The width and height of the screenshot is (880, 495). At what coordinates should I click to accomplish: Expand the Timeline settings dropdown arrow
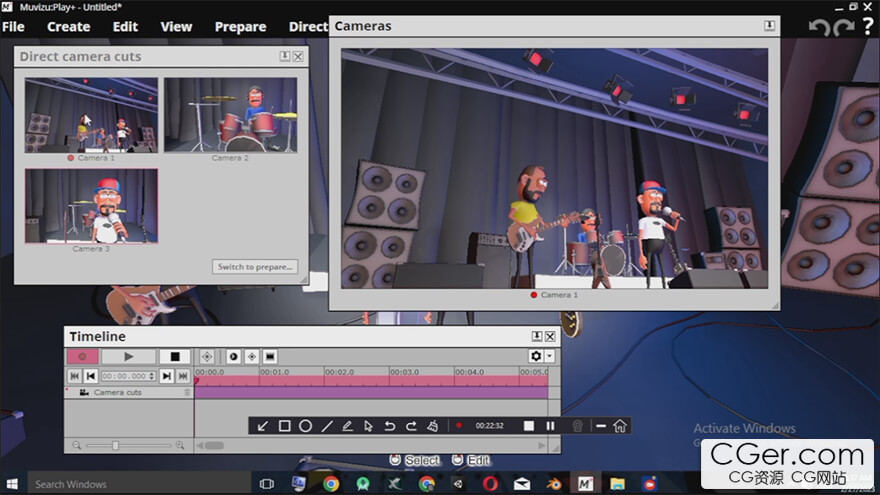click(550, 356)
